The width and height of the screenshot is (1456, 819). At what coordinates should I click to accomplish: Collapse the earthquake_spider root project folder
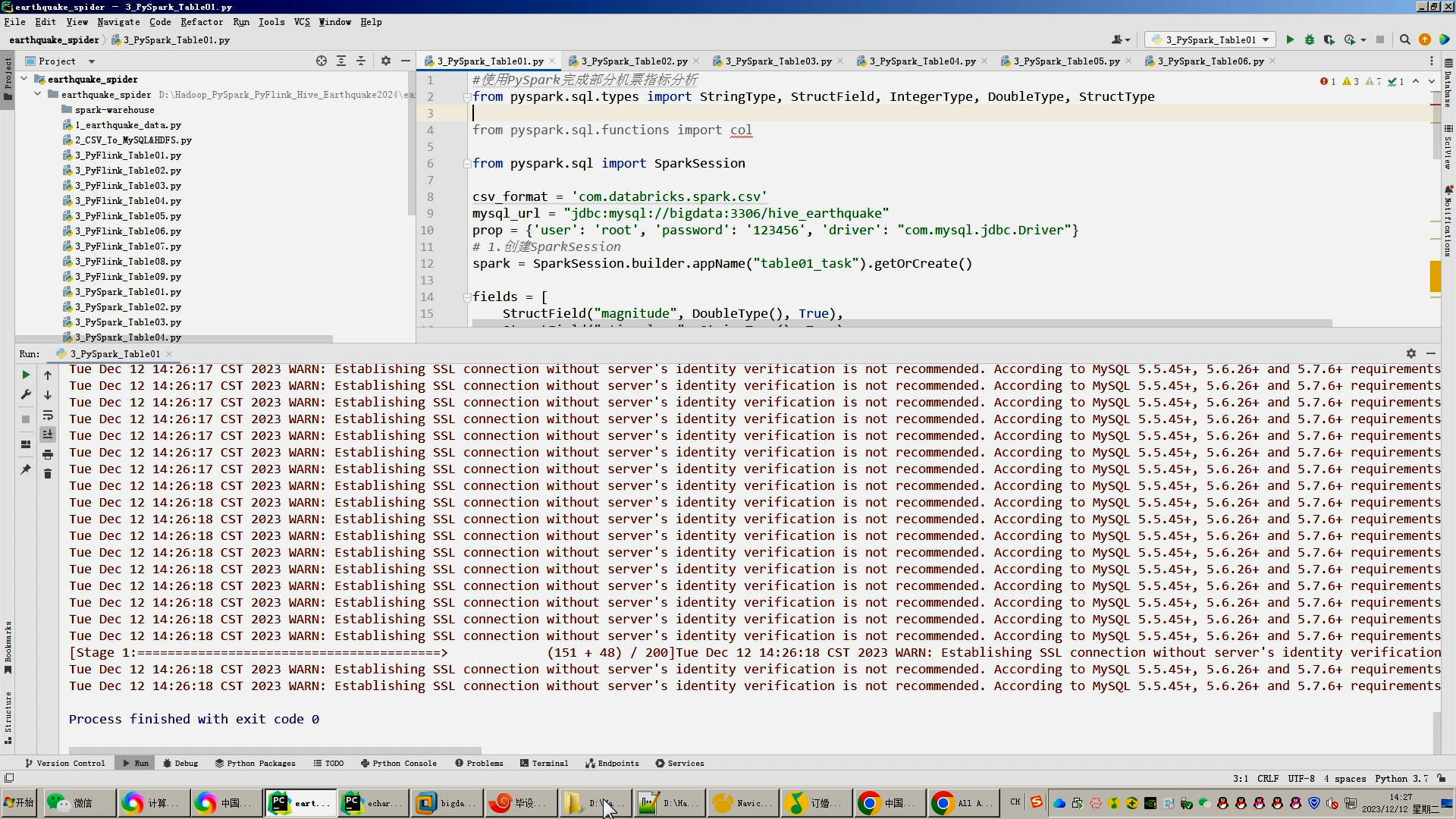coord(24,79)
